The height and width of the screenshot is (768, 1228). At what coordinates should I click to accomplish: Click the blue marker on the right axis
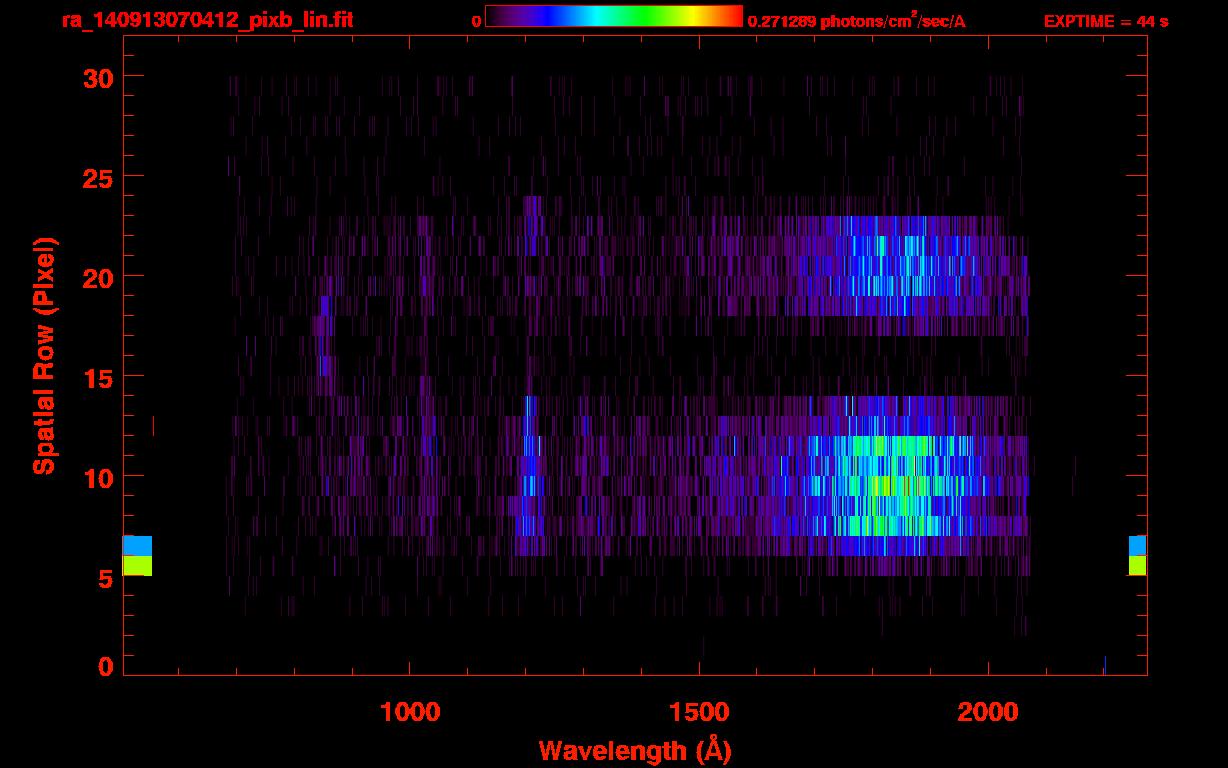click(x=1138, y=546)
